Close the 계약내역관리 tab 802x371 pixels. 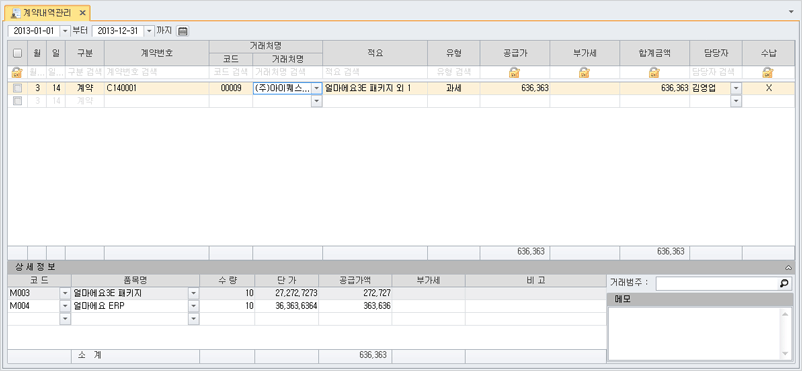coord(82,13)
